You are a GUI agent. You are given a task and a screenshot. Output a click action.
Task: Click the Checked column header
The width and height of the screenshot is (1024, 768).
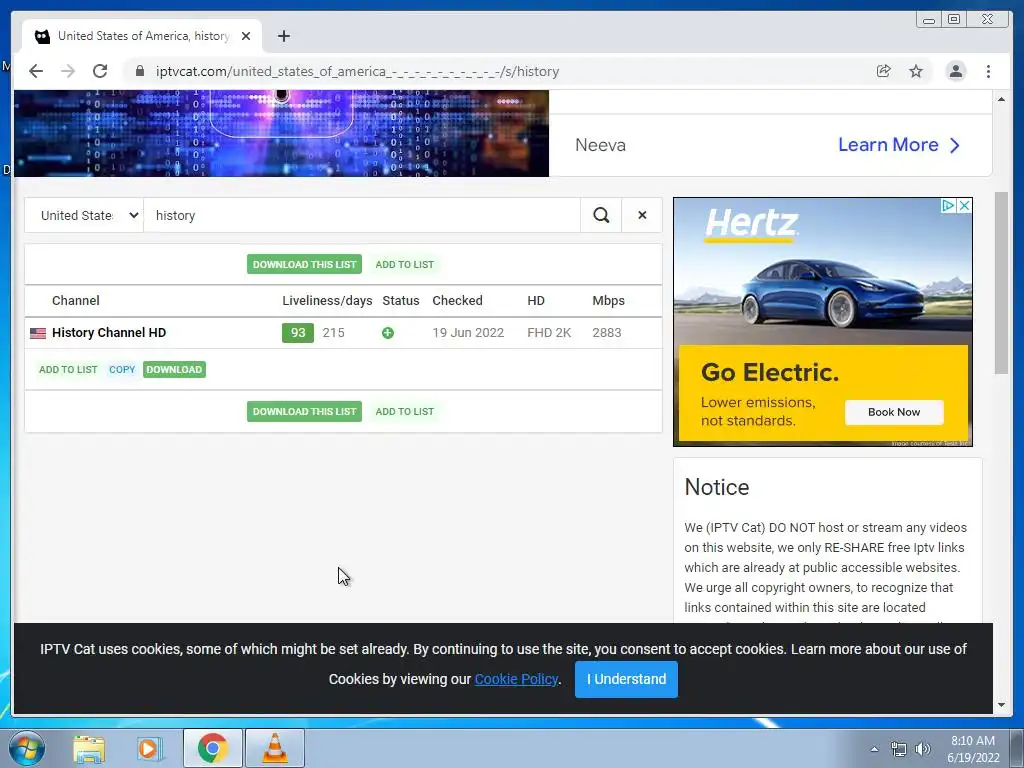457,300
